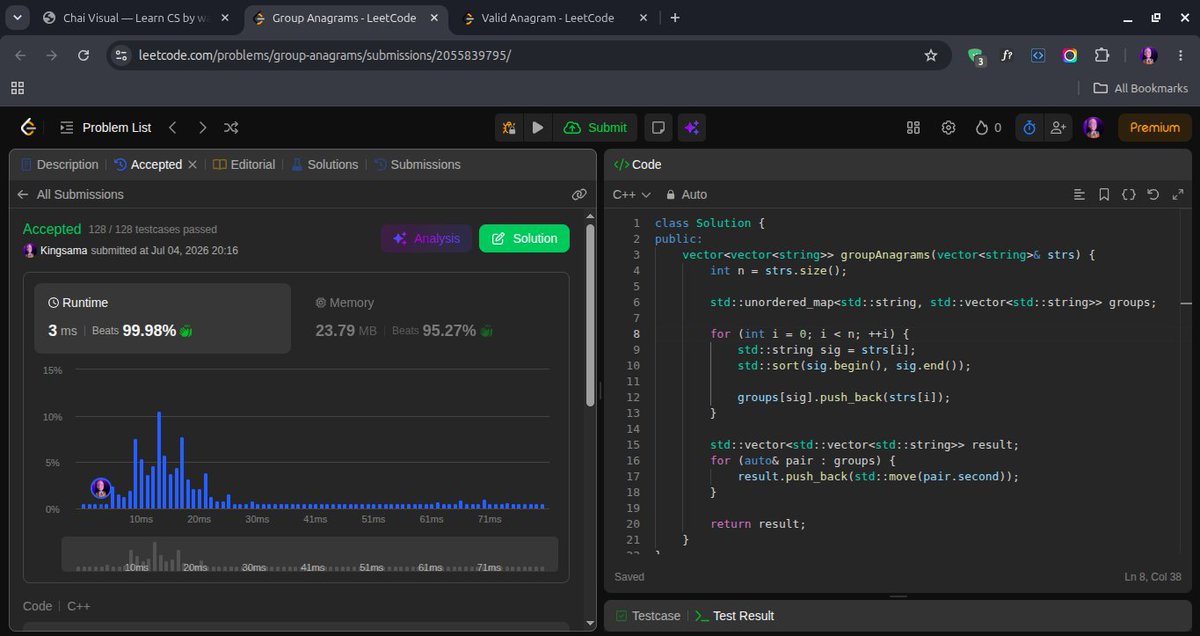The width and height of the screenshot is (1200, 636).
Task: Click the runtime chart range slider
Action: click(x=310, y=555)
